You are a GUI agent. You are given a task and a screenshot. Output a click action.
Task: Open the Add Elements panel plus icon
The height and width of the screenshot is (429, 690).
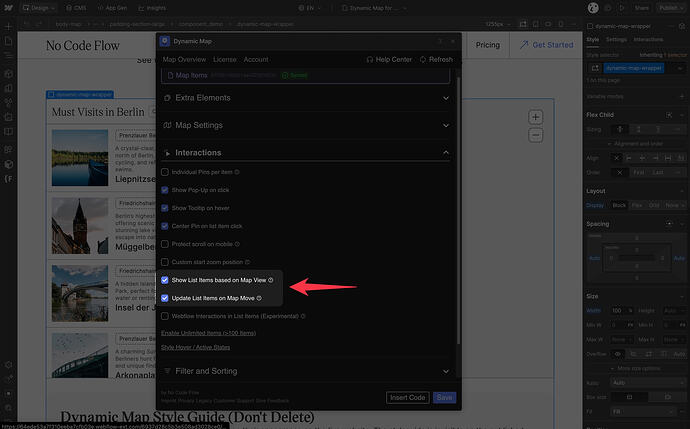click(x=8, y=26)
